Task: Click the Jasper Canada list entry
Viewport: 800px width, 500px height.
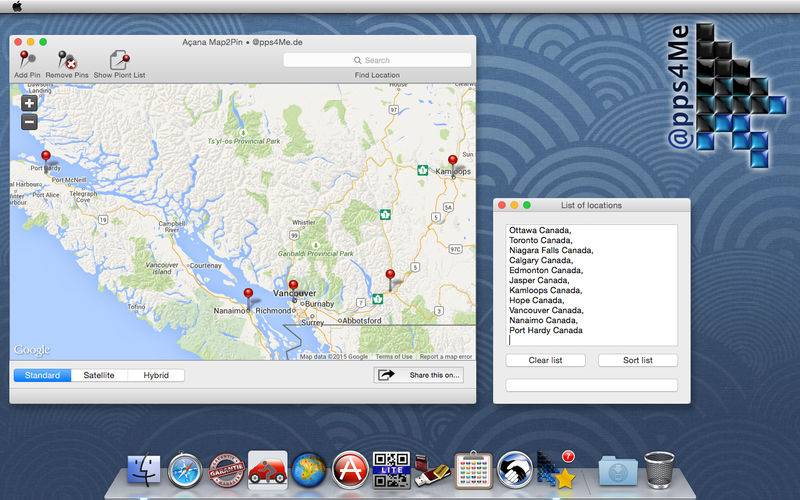Action: tap(539, 280)
